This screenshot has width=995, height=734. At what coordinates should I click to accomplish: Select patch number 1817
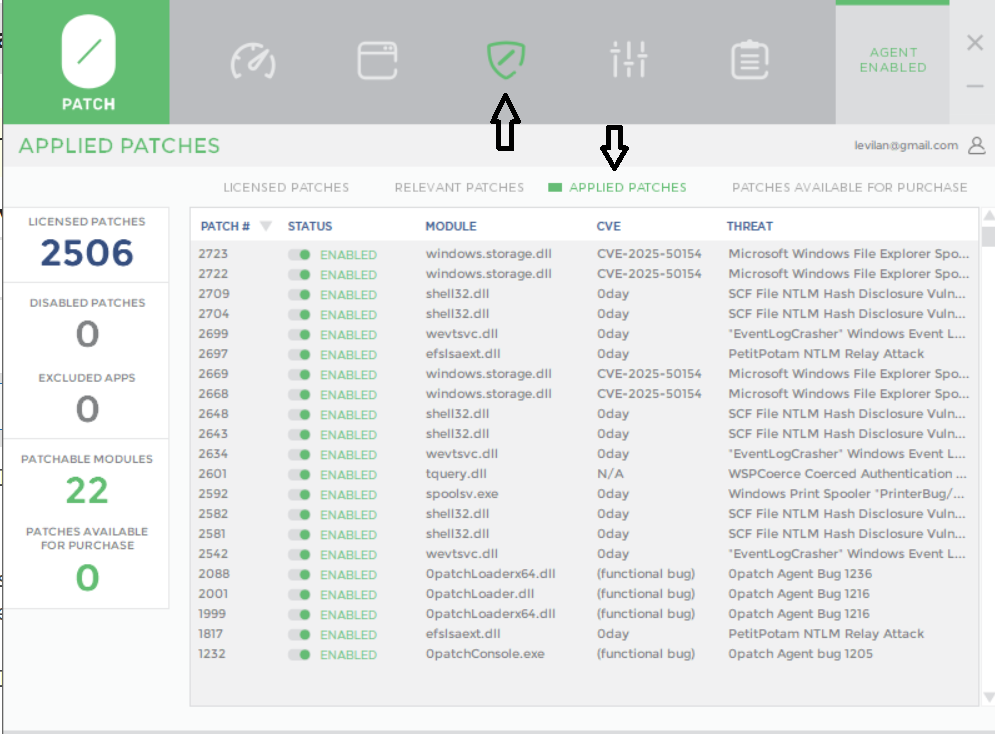[210, 634]
